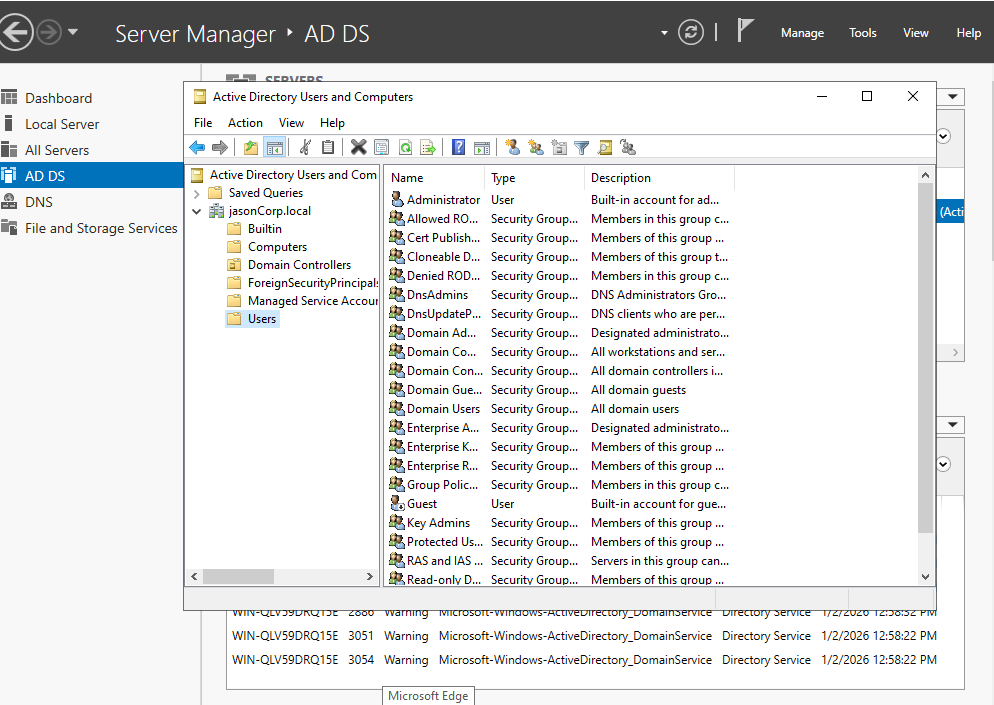Open the Tools menu in Server Manager

click(861, 32)
